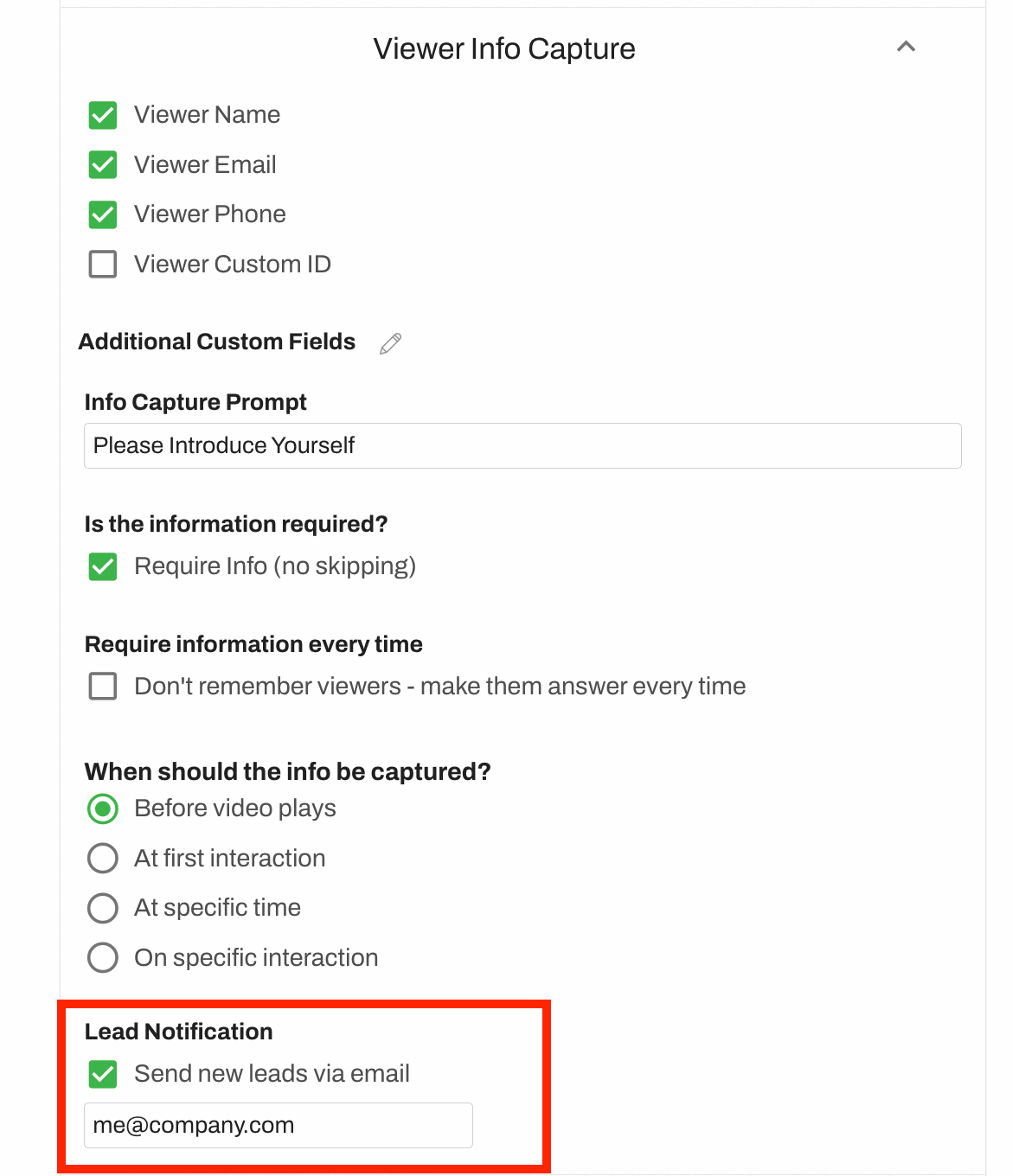Click the Info Capture Prompt text field

pos(522,445)
